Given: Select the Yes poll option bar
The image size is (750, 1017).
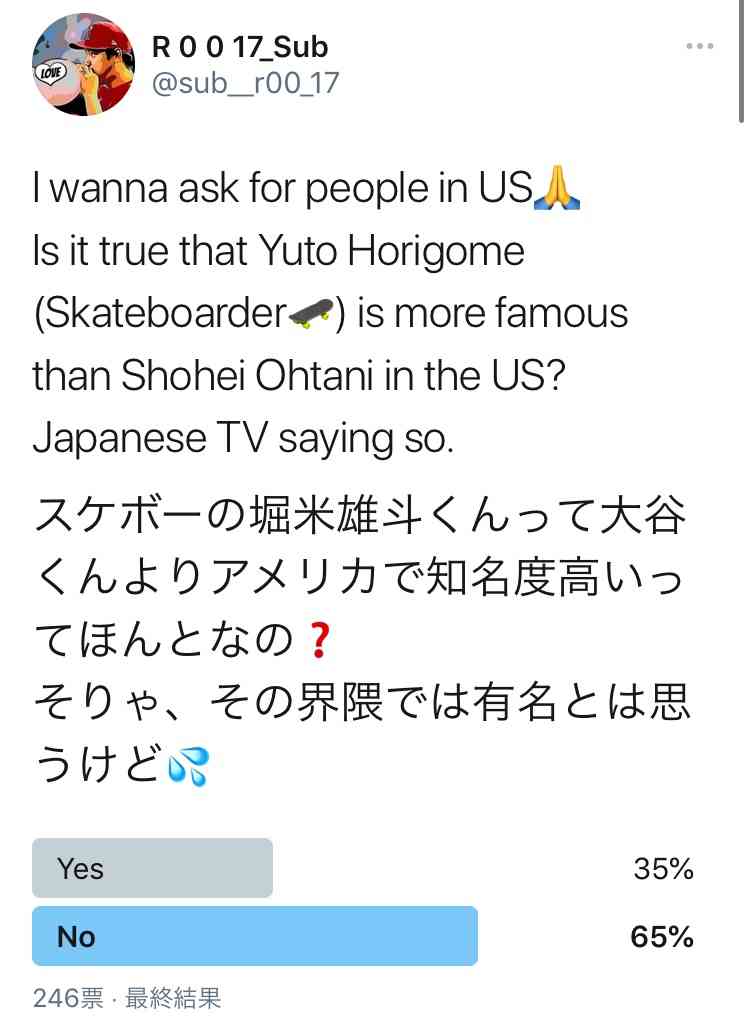Looking at the screenshot, I should [152, 868].
